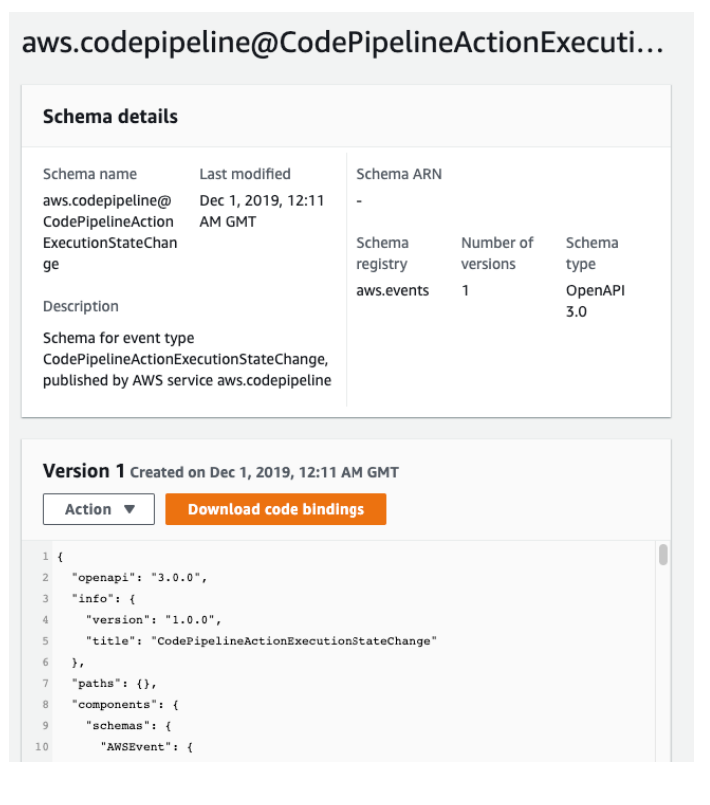Click code line with "paths": {},
This screenshot has width=710, height=805.
[x=114, y=683]
